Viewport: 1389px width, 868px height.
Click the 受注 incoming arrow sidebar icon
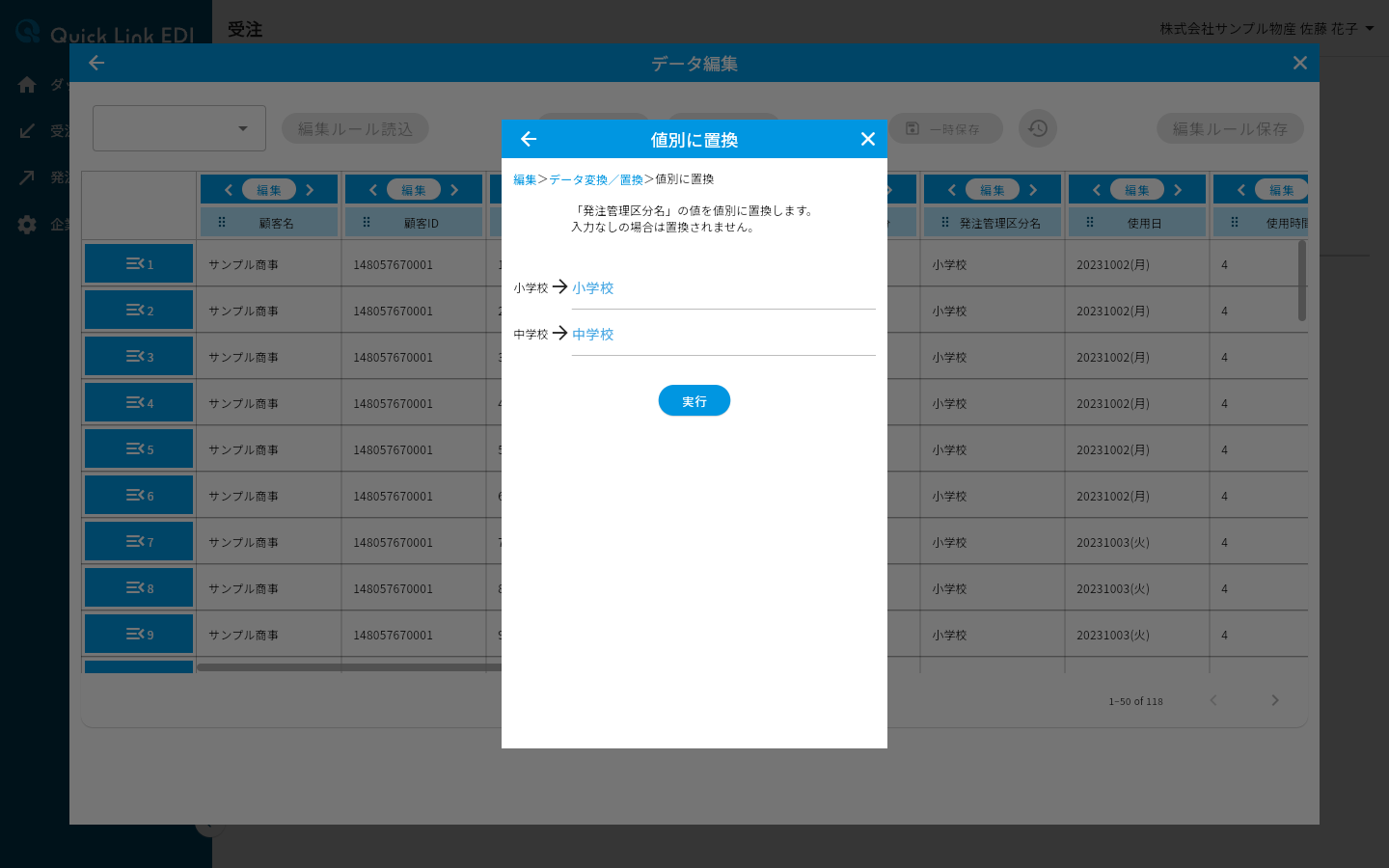27,131
